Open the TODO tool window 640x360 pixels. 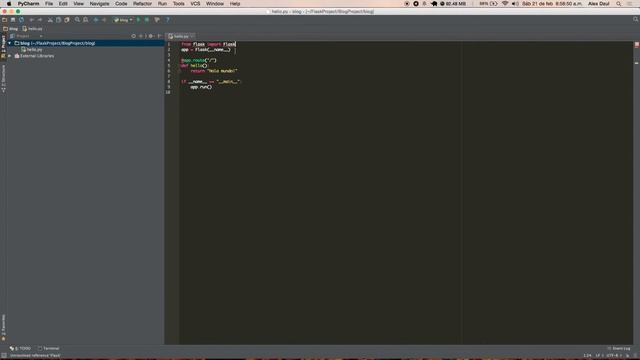pyautogui.click(x=20, y=348)
